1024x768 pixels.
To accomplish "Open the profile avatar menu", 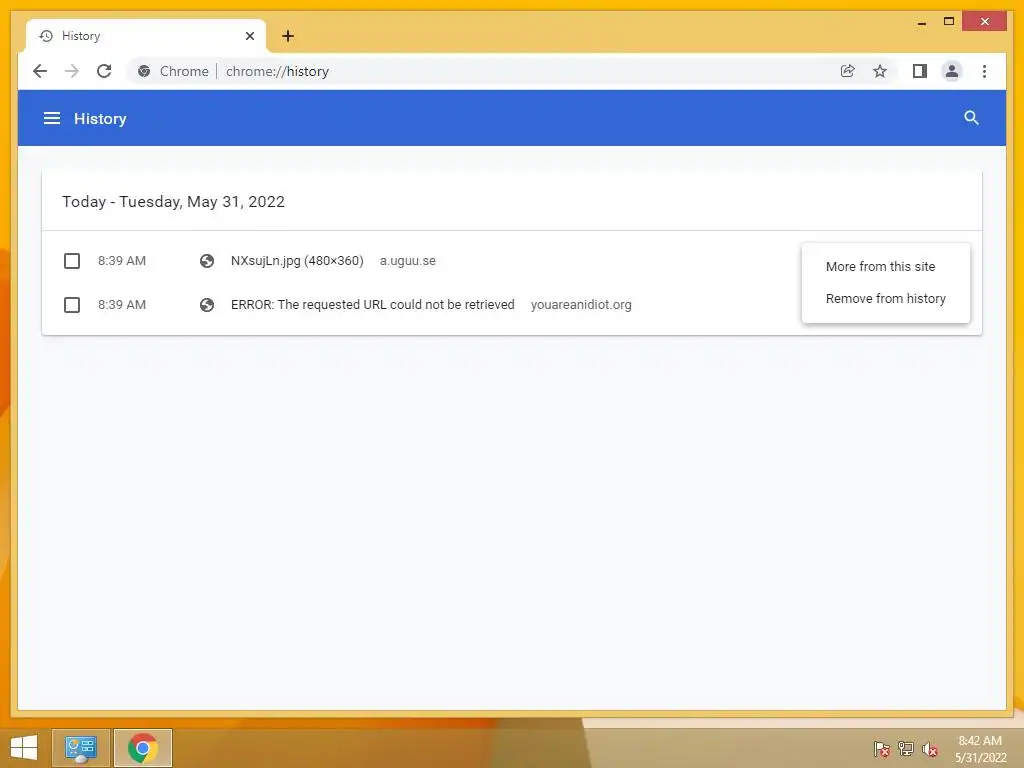I will point(952,71).
